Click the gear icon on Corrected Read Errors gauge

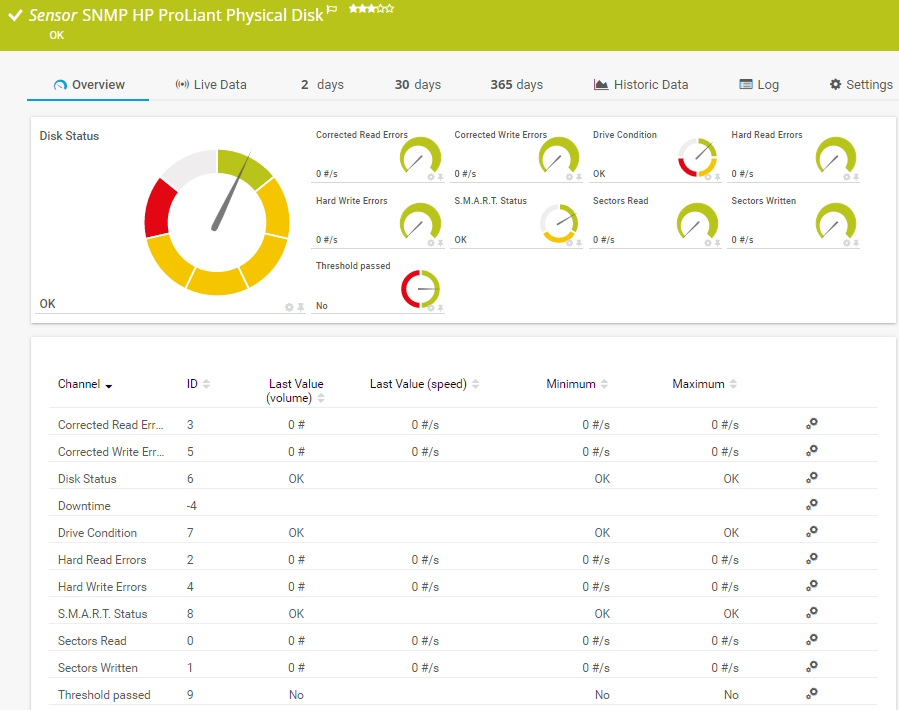click(431, 177)
